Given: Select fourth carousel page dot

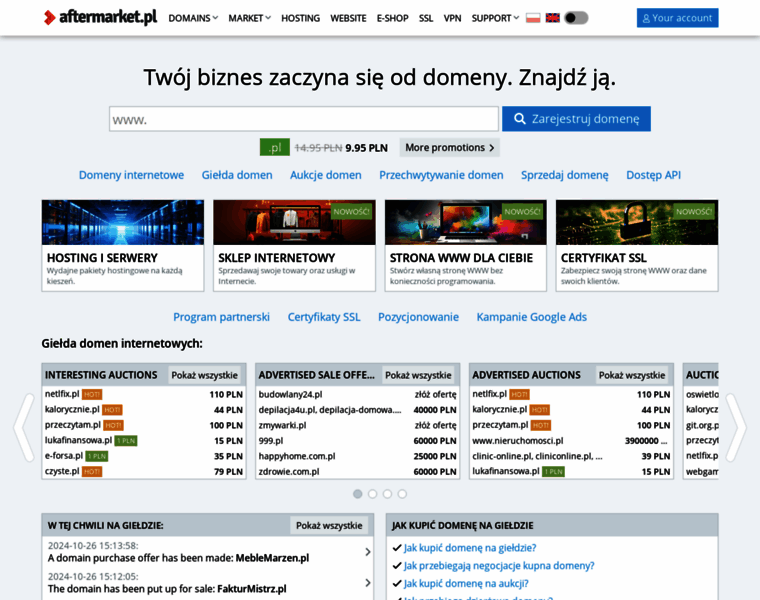Looking at the screenshot, I should [402, 494].
